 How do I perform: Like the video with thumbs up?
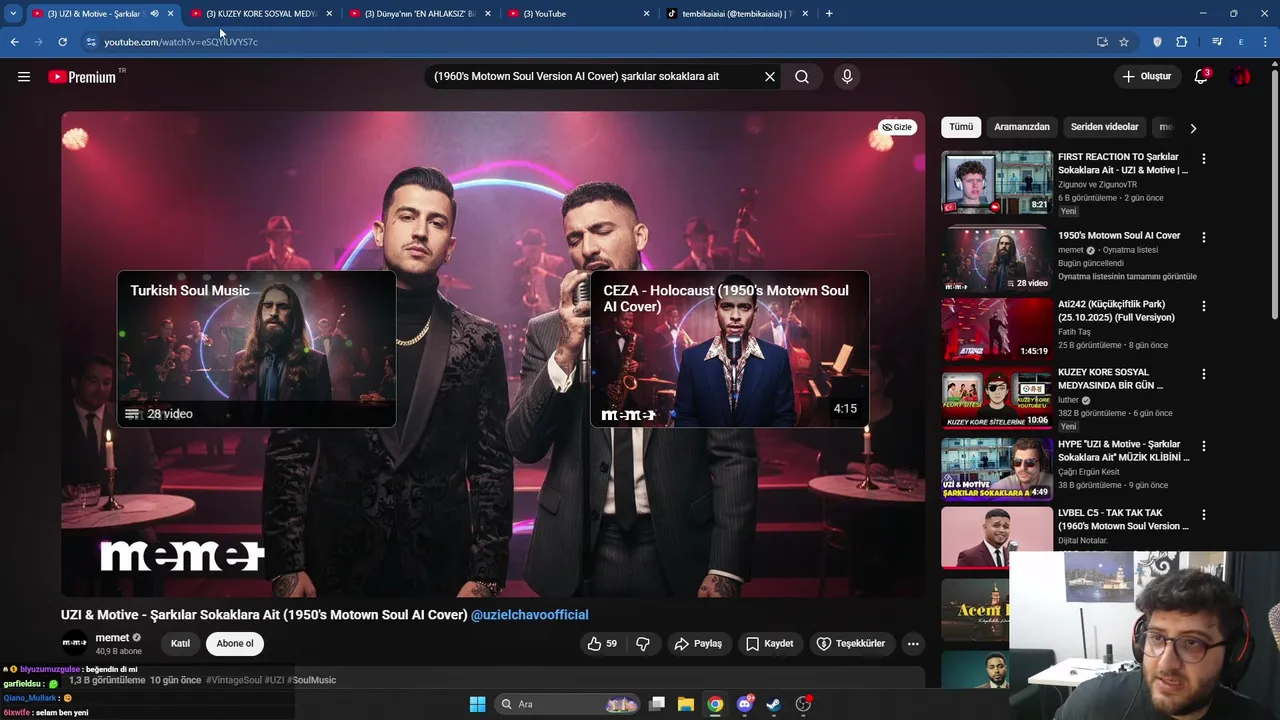click(x=603, y=643)
